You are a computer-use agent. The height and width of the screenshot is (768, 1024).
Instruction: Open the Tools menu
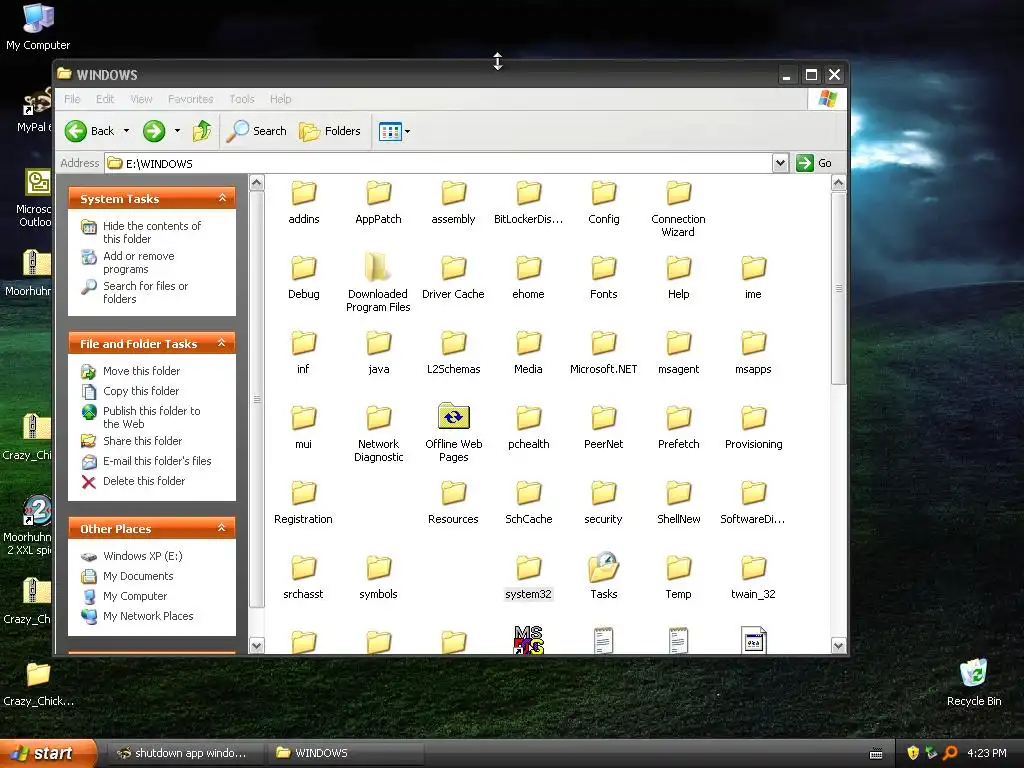click(242, 99)
